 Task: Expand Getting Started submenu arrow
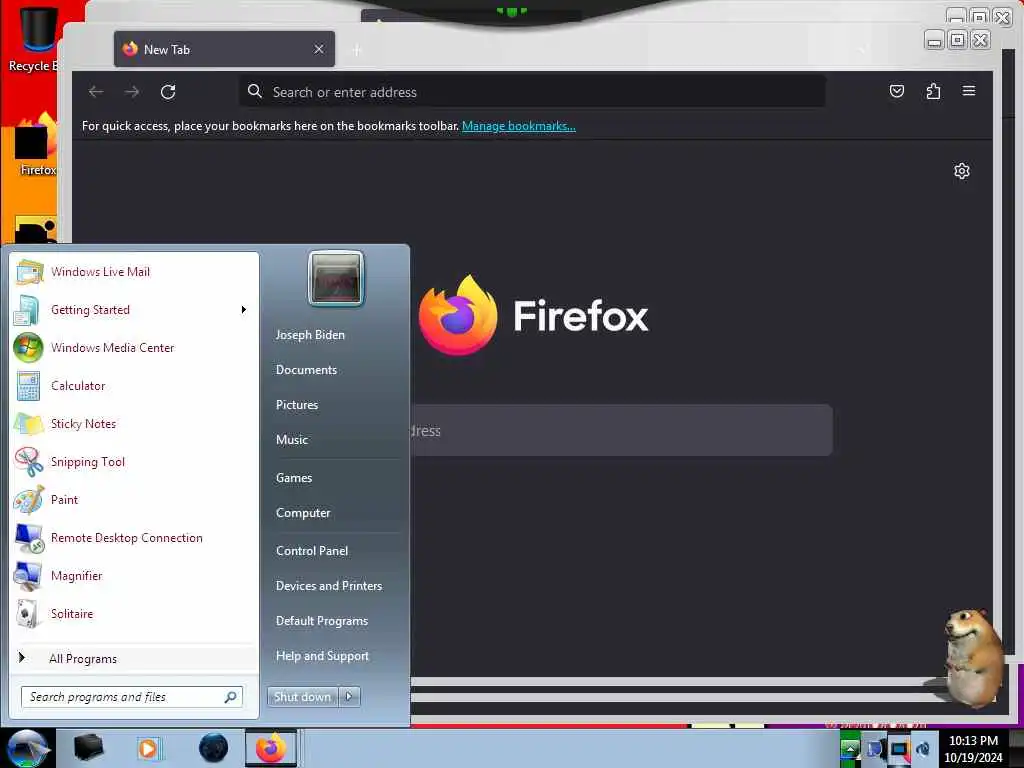[244, 310]
